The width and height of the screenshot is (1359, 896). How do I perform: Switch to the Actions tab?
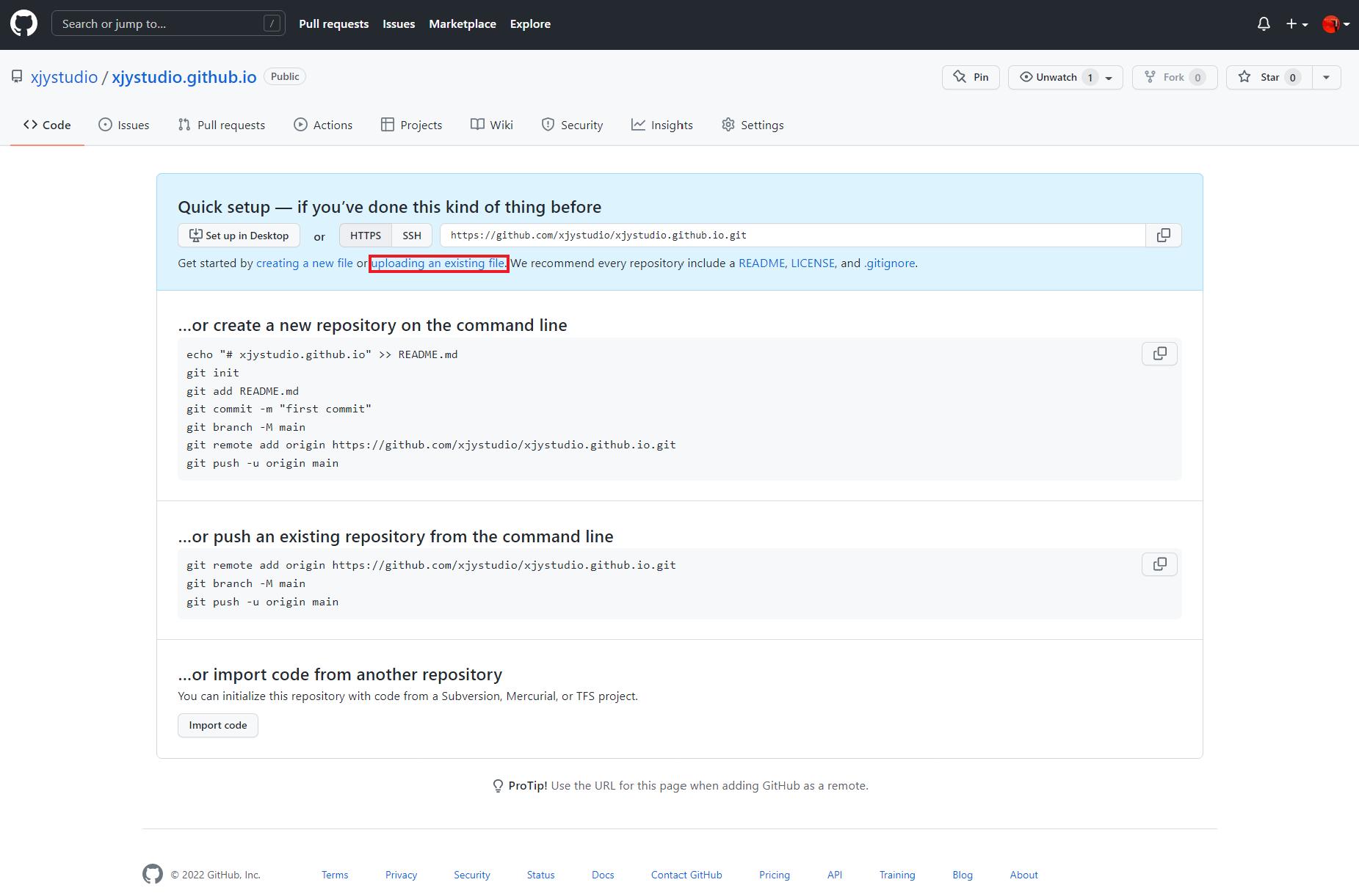coord(323,125)
